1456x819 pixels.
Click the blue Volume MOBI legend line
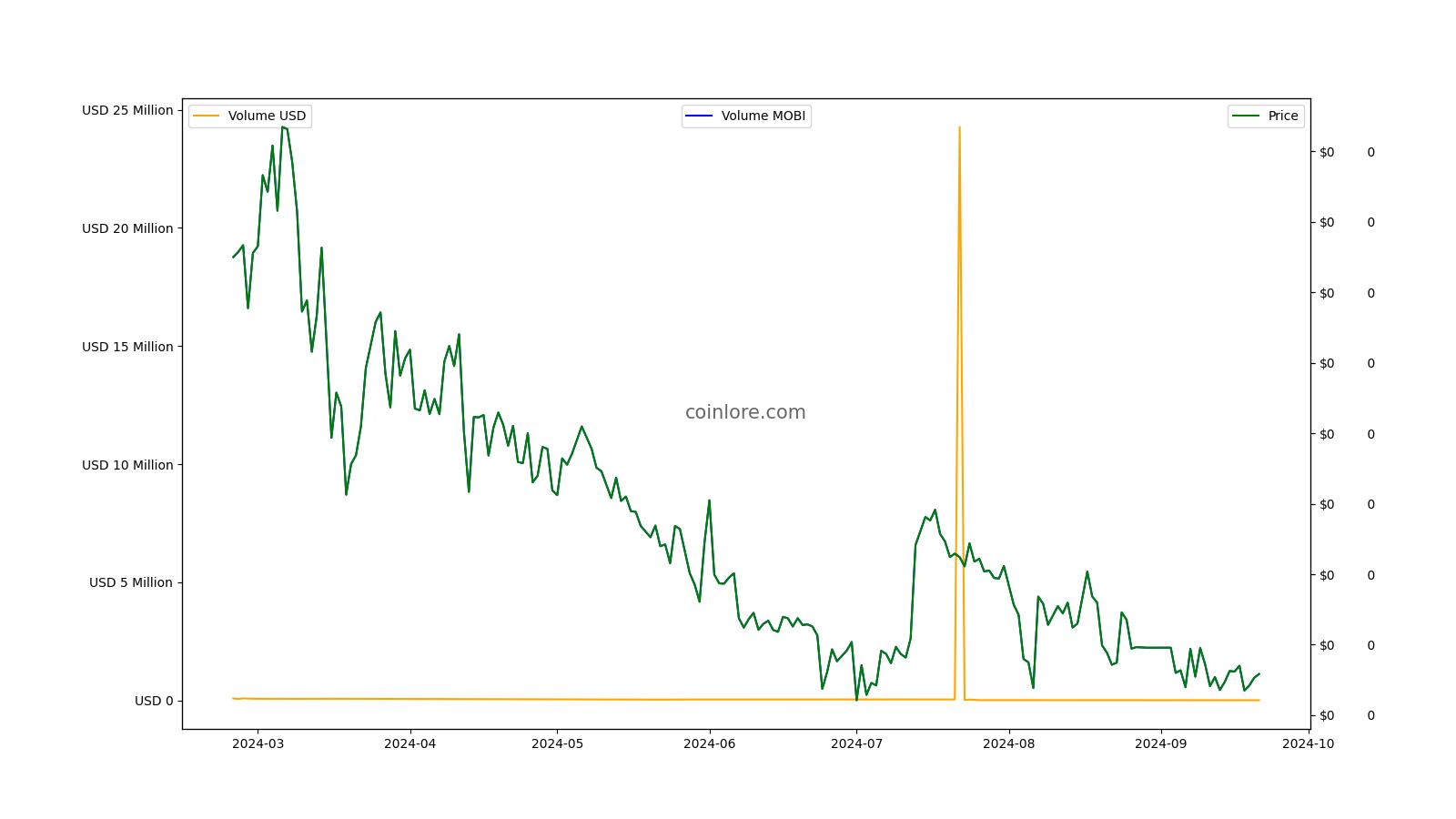pyautogui.click(x=700, y=116)
